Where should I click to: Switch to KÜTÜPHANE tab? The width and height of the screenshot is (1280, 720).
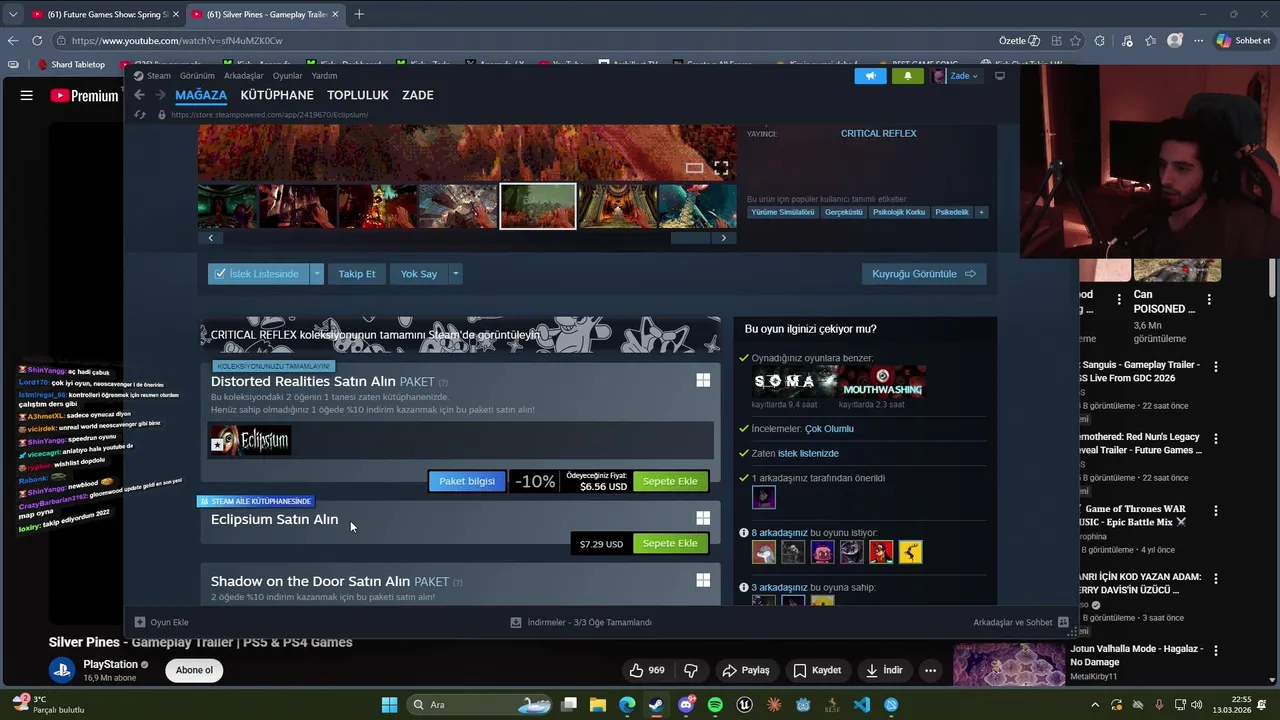pos(277,95)
